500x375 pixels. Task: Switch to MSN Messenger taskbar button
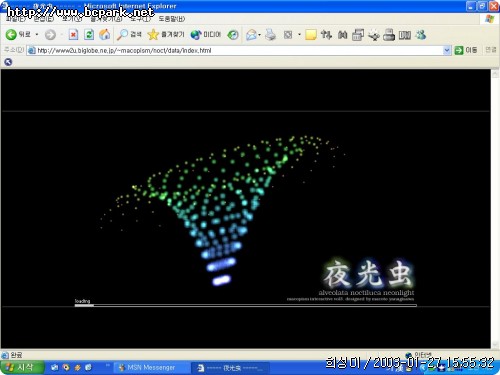click(147, 367)
